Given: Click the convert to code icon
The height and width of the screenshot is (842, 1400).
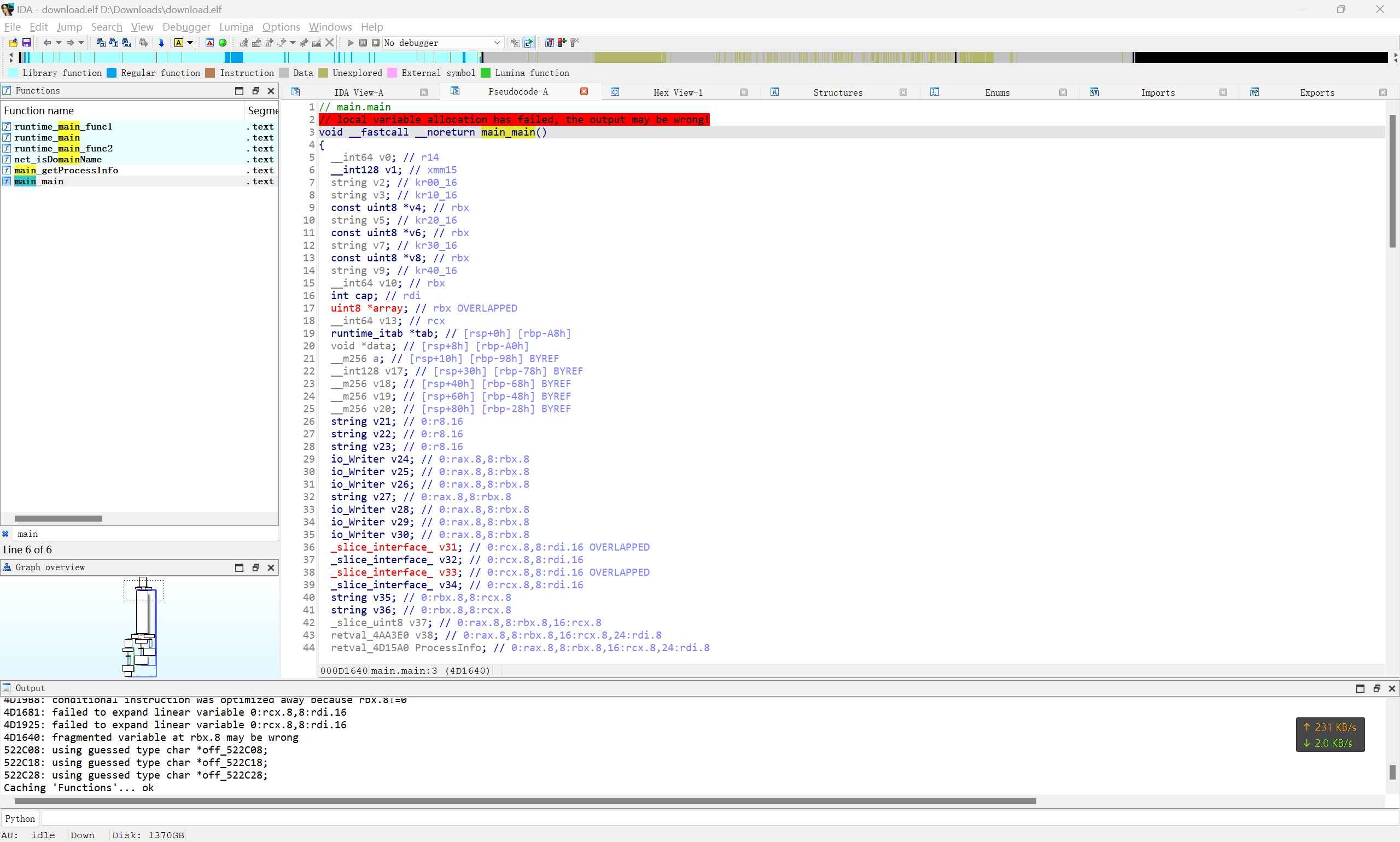Looking at the screenshot, I should [244, 43].
